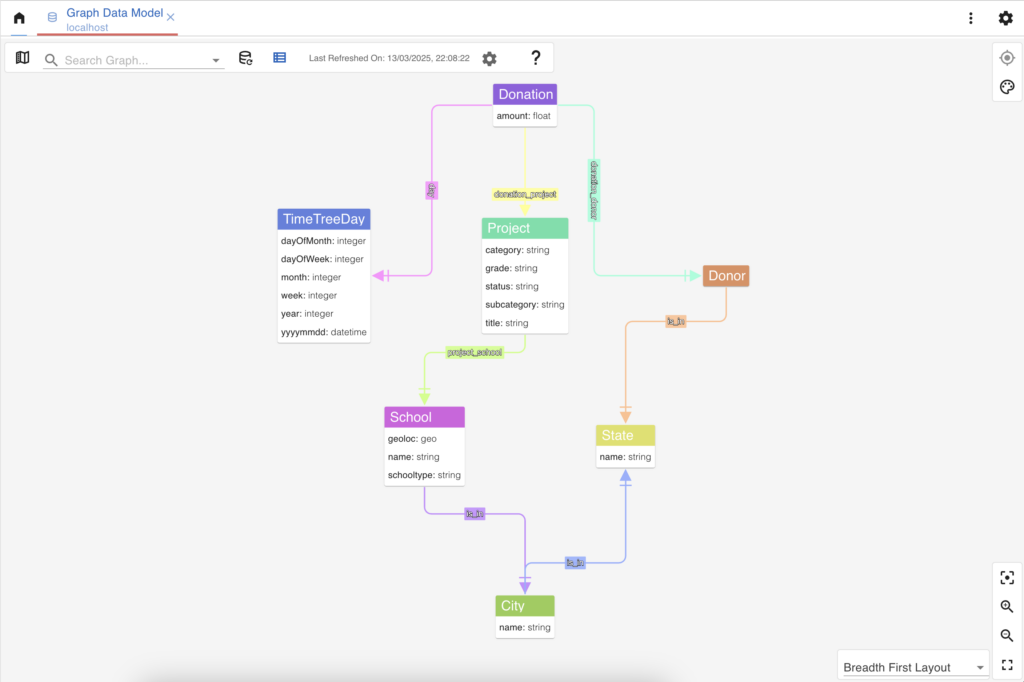Open help with the question mark icon
This screenshot has width=1024, height=682.
point(535,58)
